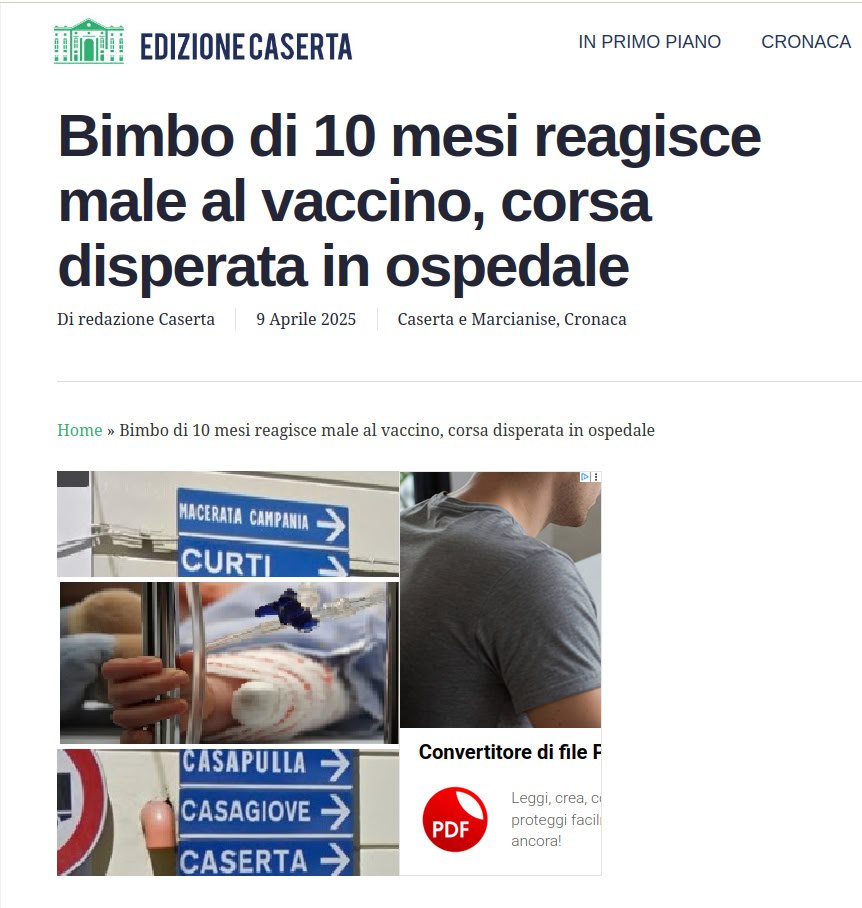Follow the Home breadcrumb link
This screenshot has height=908, width=862.
tap(79, 430)
